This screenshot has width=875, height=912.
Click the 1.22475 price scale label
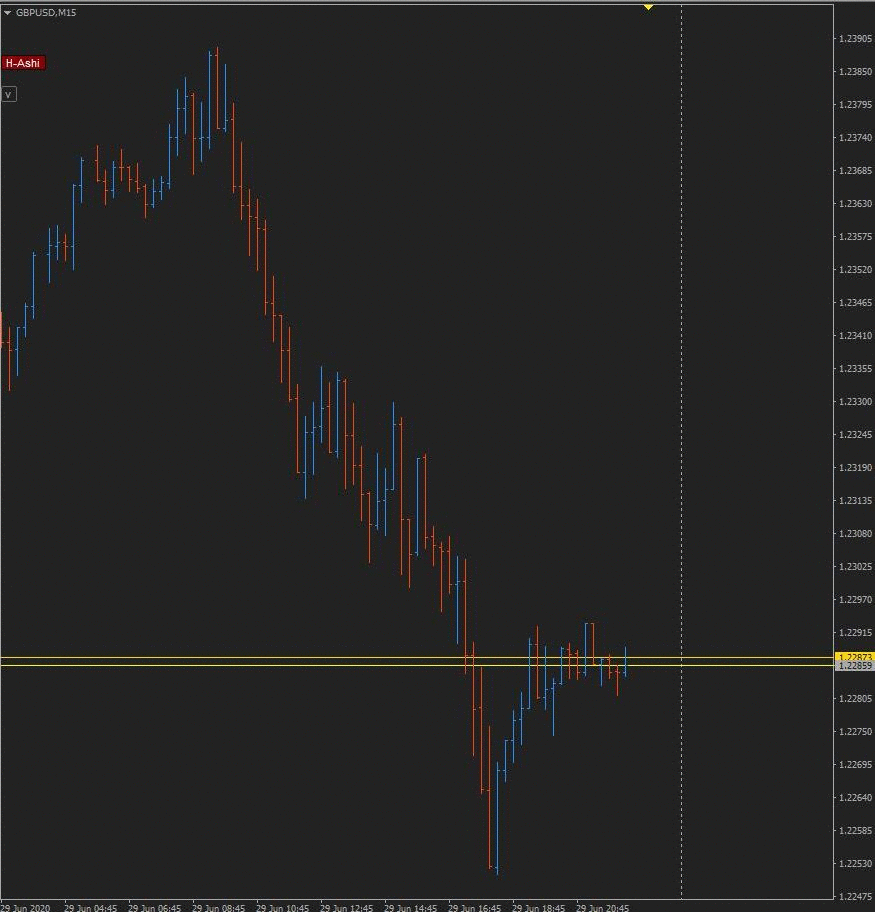tap(854, 896)
